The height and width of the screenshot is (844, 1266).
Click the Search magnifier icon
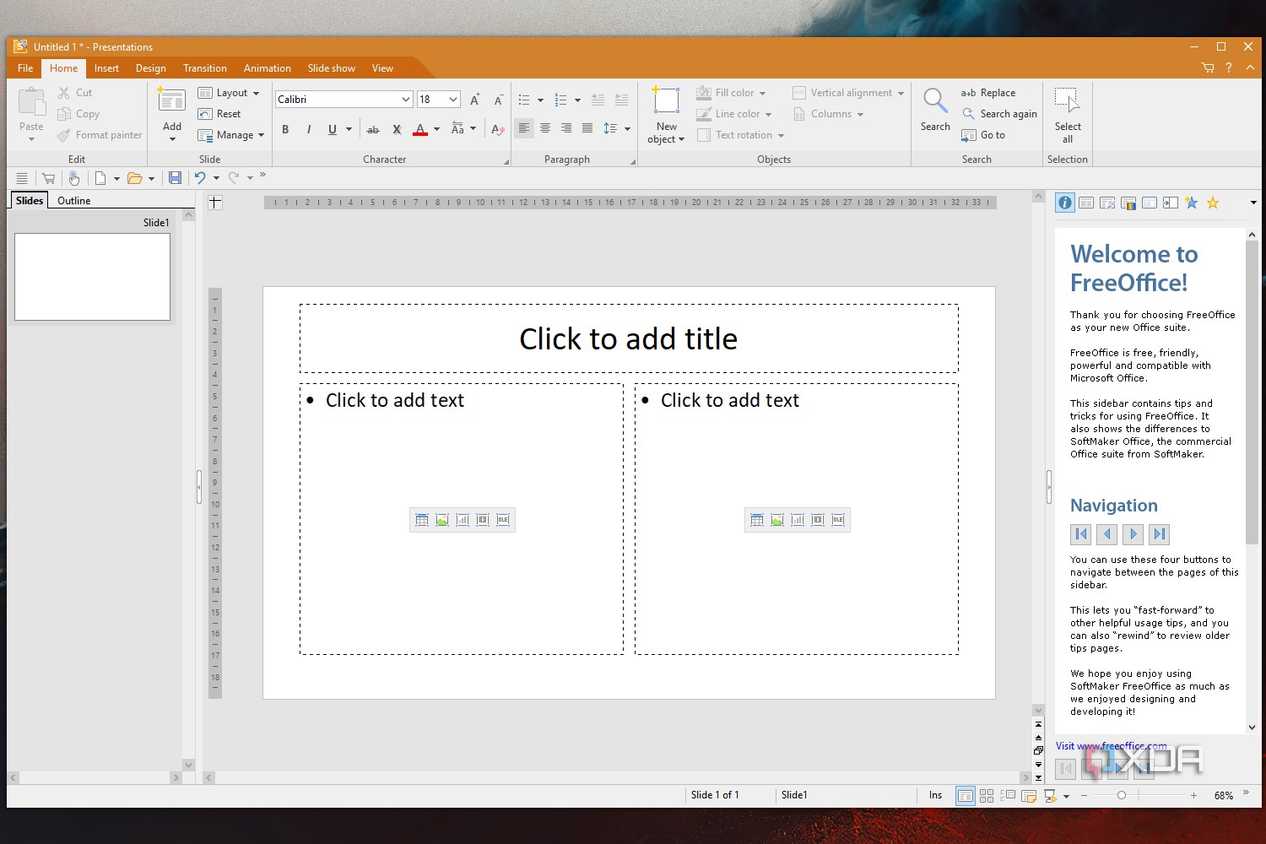click(935, 110)
